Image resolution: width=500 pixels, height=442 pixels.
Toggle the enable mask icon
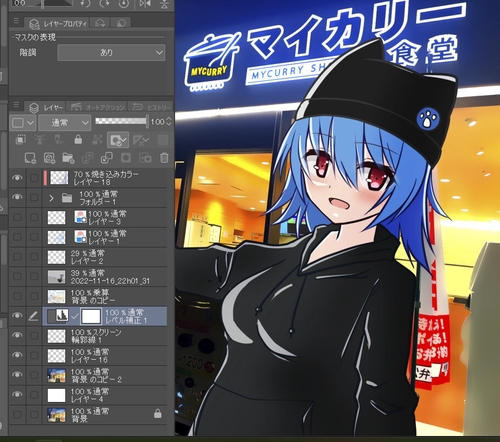[x=118, y=140]
